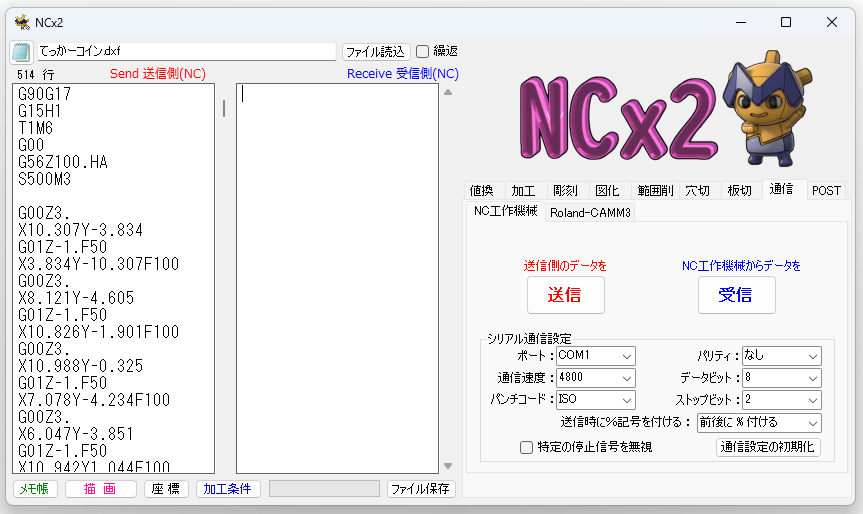Click the blue 受信 receive button
This screenshot has height=514, width=863.
[736, 295]
